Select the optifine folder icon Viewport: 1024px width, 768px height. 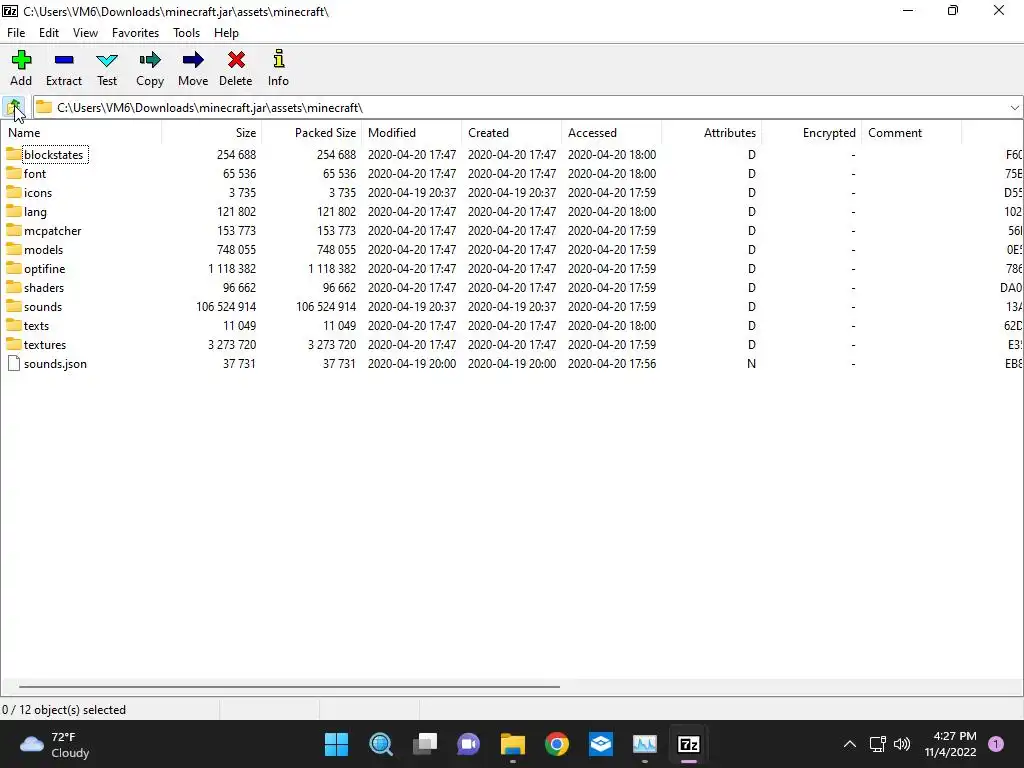(x=14, y=268)
